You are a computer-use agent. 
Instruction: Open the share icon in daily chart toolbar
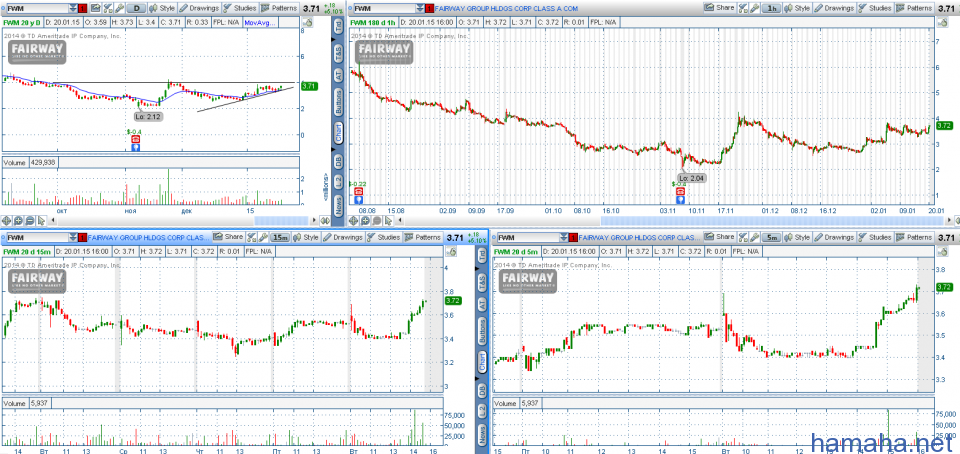pyautogui.click(x=96, y=9)
